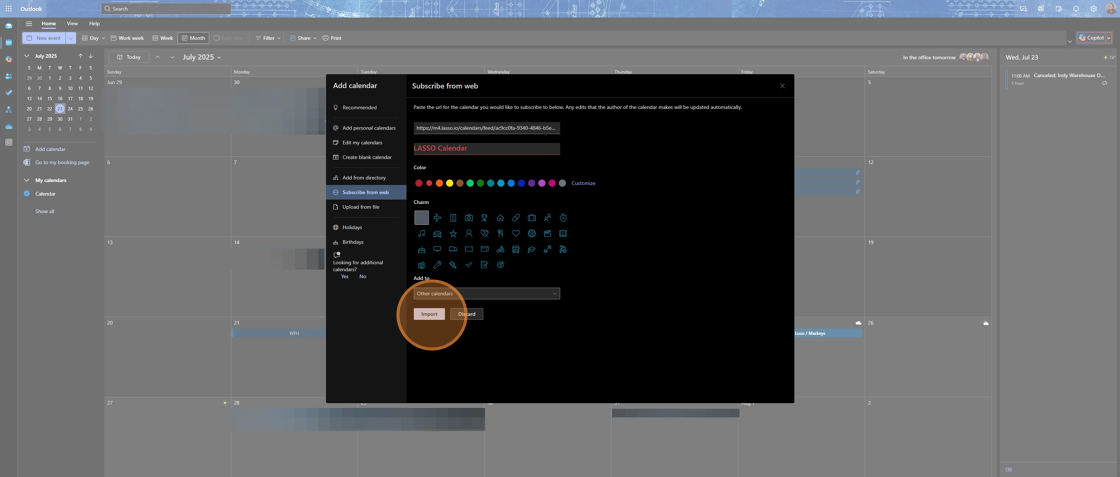The height and width of the screenshot is (477, 1120).
Task: Open OneDrive cloud icon in app rail
Action: tap(9, 126)
